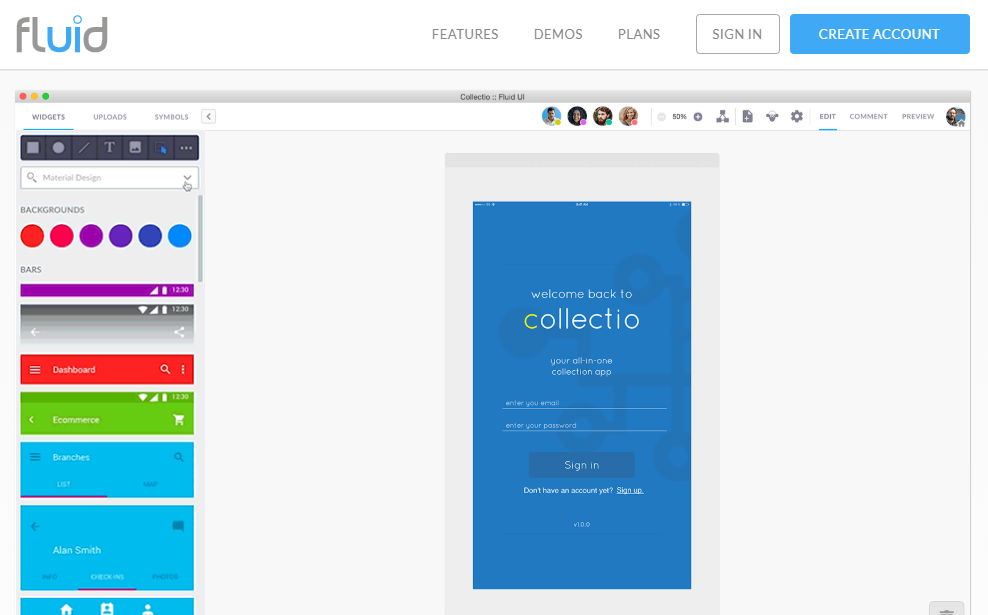Select the Edit mode tab
Image resolution: width=988 pixels, height=615 pixels.
pyautogui.click(x=827, y=117)
